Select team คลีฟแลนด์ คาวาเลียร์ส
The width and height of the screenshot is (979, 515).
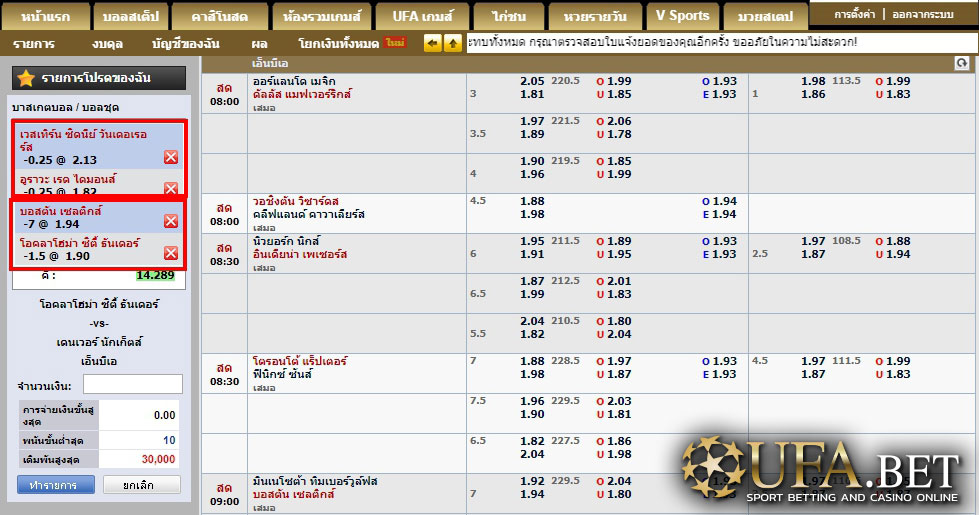pos(309,214)
